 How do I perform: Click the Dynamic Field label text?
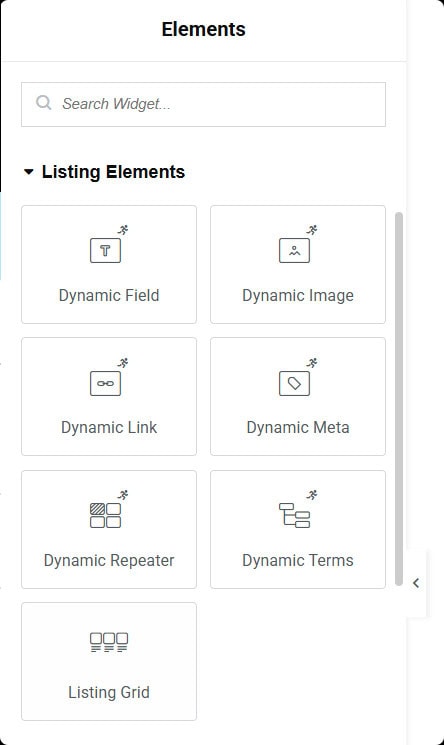click(109, 296)
